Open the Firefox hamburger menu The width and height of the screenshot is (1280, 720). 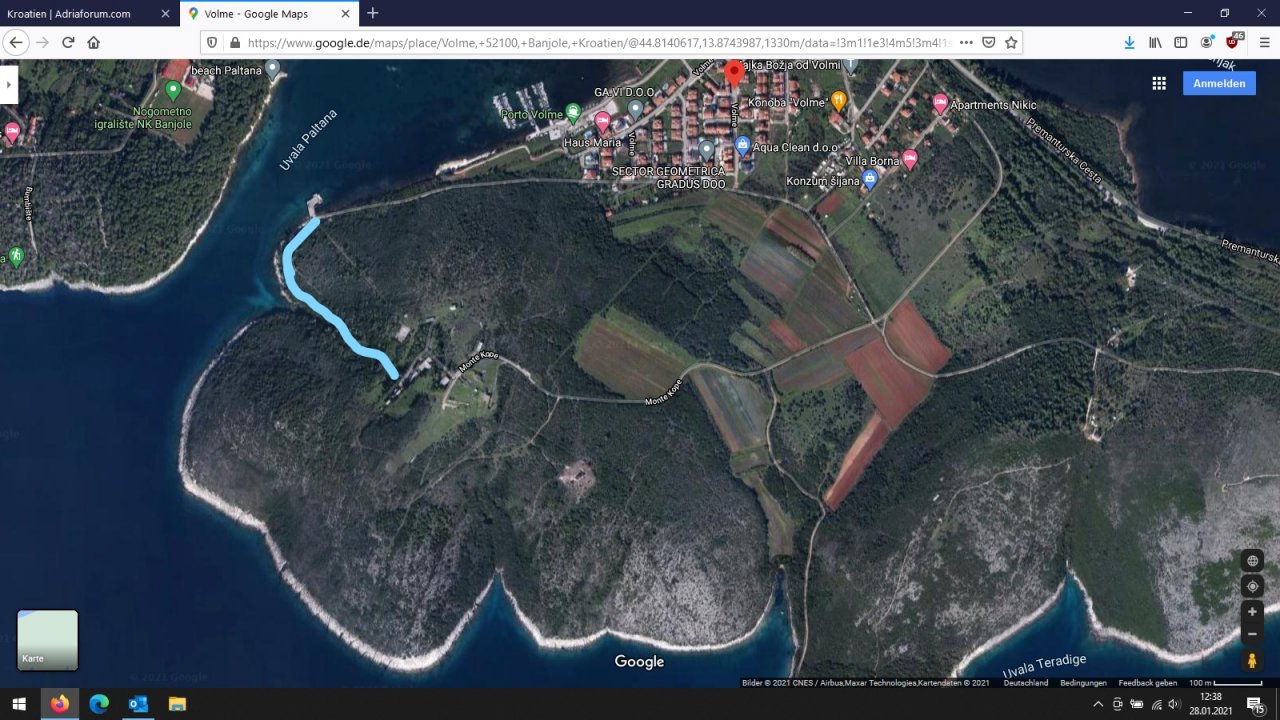1264,42
